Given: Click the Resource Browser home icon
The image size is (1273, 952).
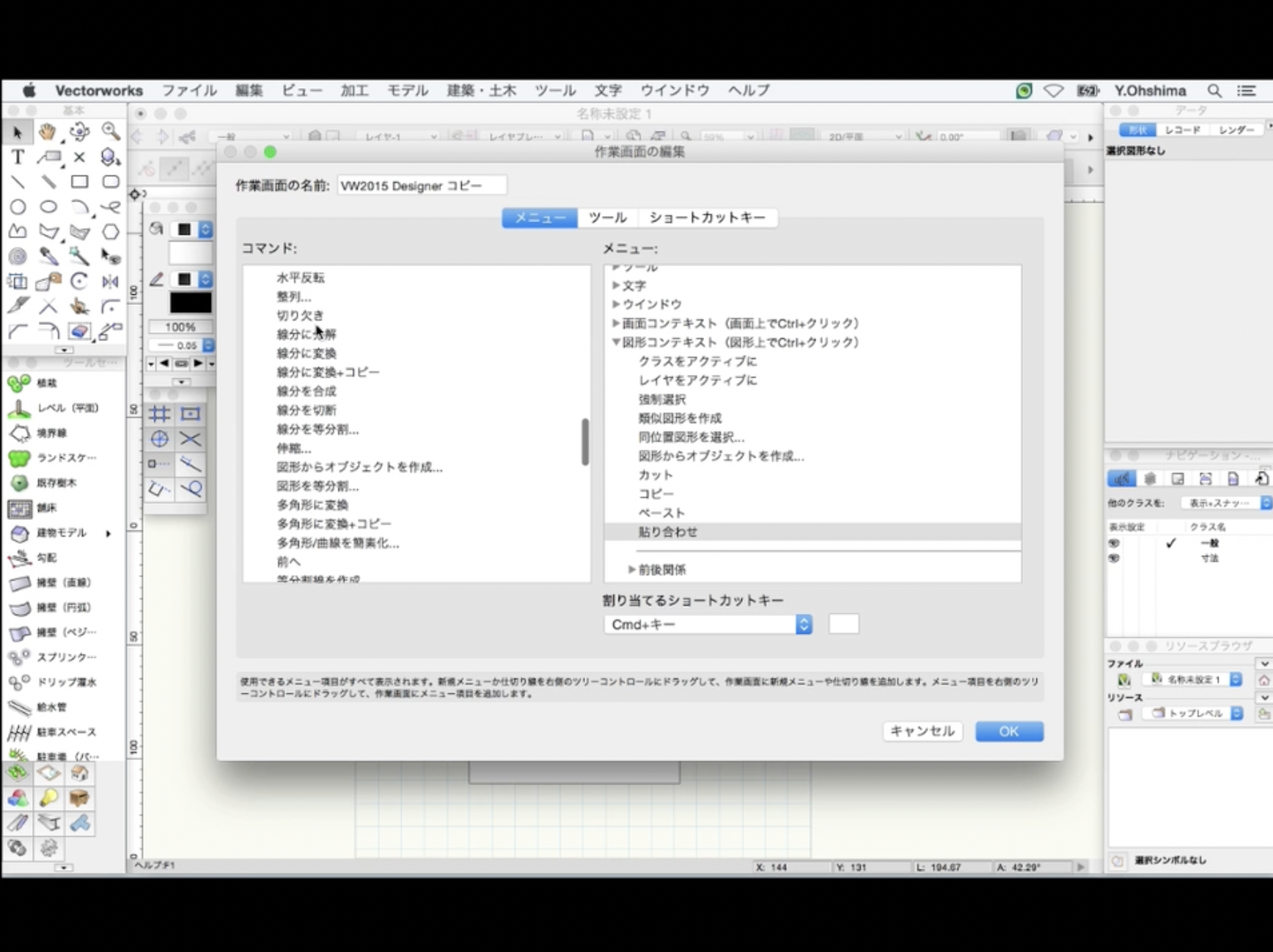Looking at the screenshot, I should [1264, 680].
